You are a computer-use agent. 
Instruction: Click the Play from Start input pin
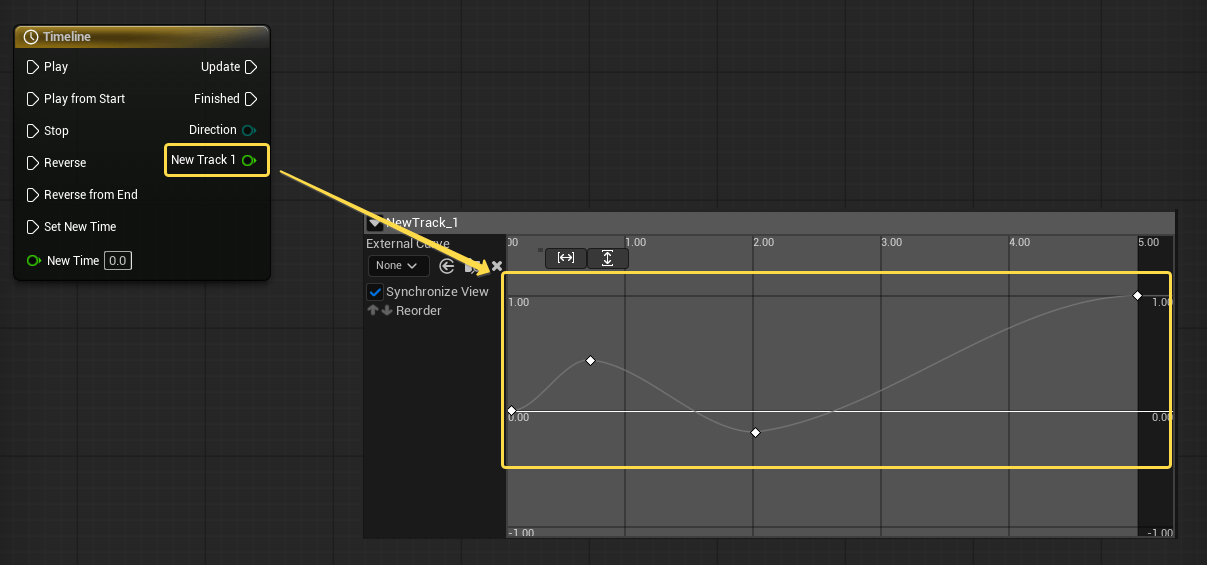point(33,99)
